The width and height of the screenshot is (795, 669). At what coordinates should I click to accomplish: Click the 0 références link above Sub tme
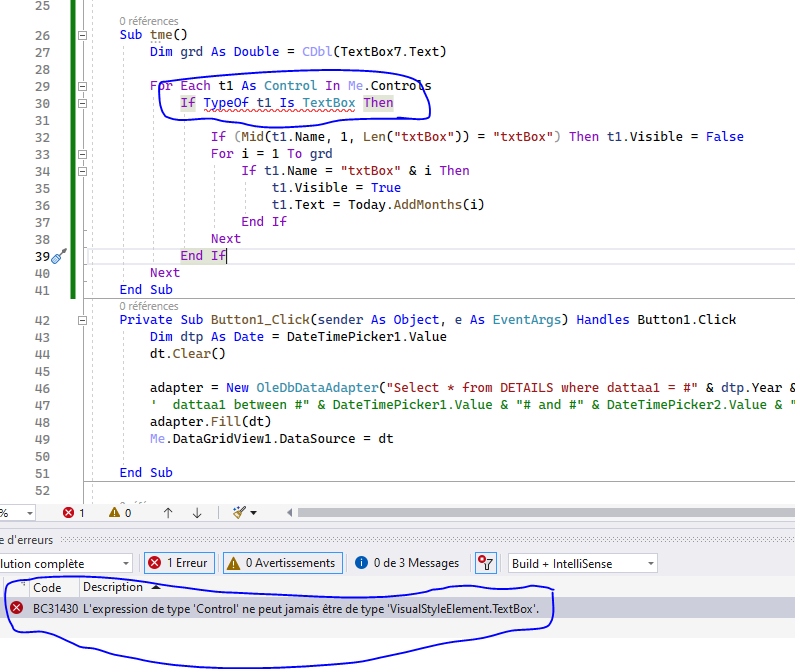tap(148, 20)
